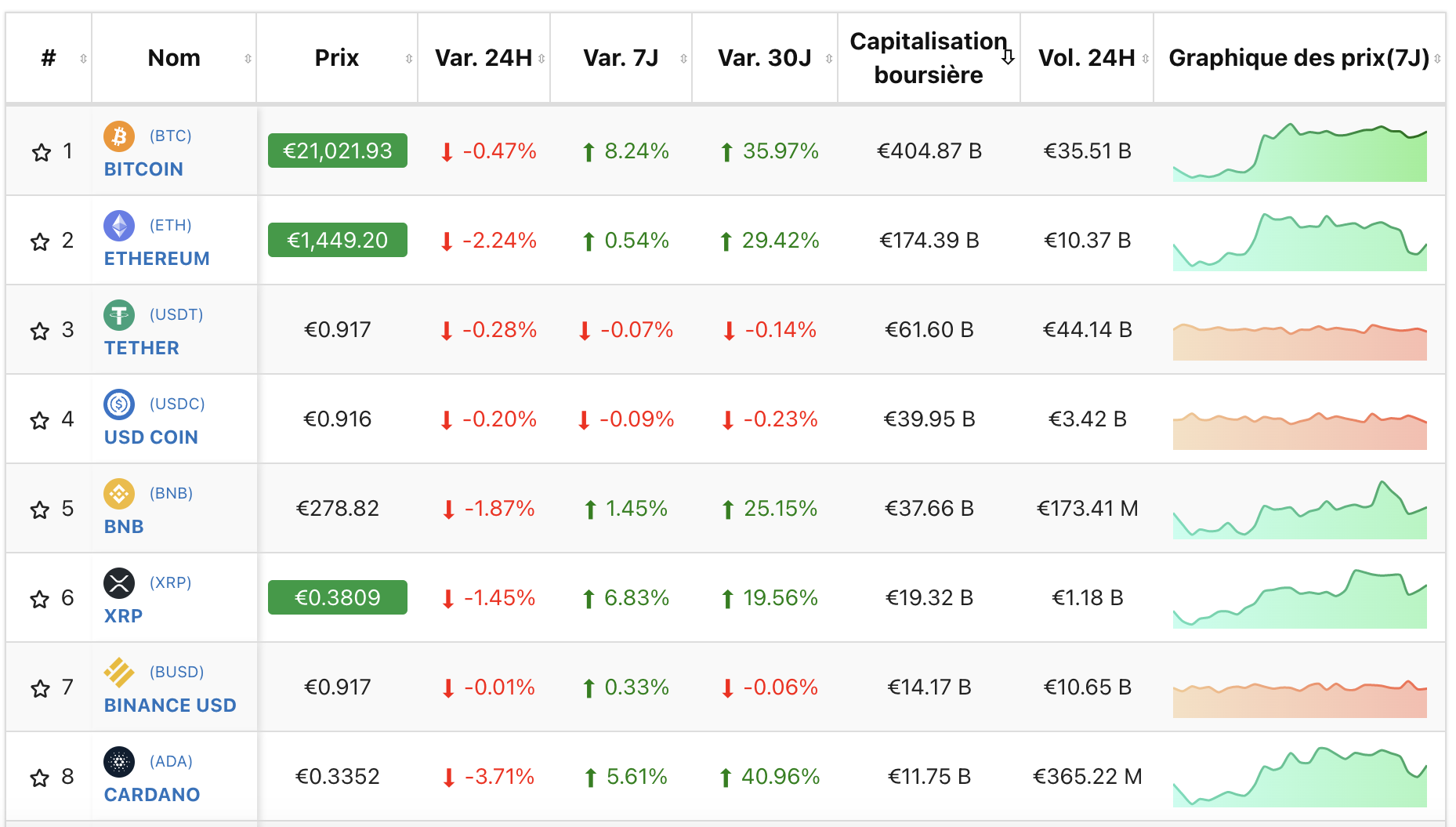
Task: Click the BNB coin logo
Action: pos(119,493)
